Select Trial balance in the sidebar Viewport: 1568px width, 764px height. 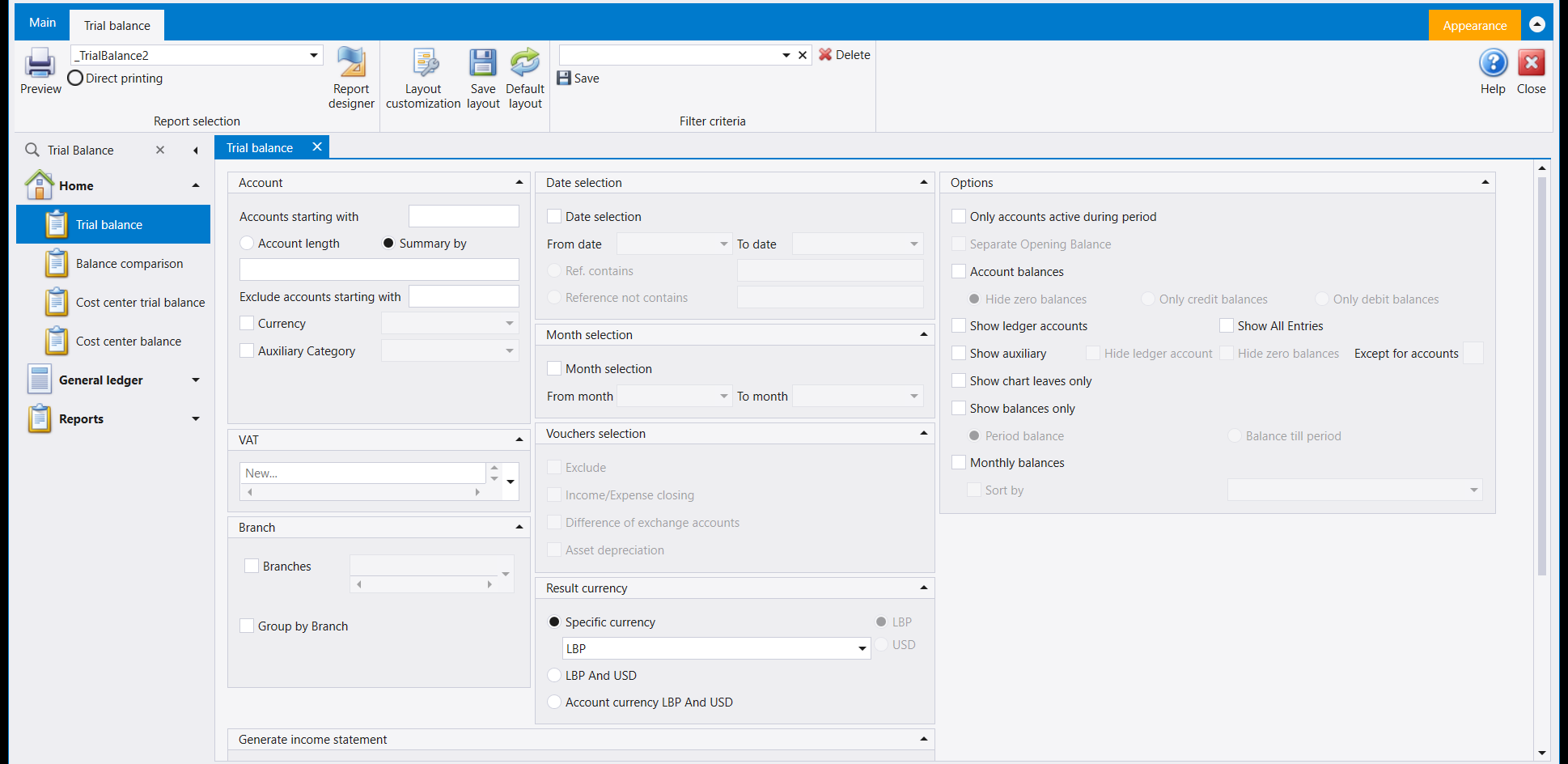tap(113, 224)
